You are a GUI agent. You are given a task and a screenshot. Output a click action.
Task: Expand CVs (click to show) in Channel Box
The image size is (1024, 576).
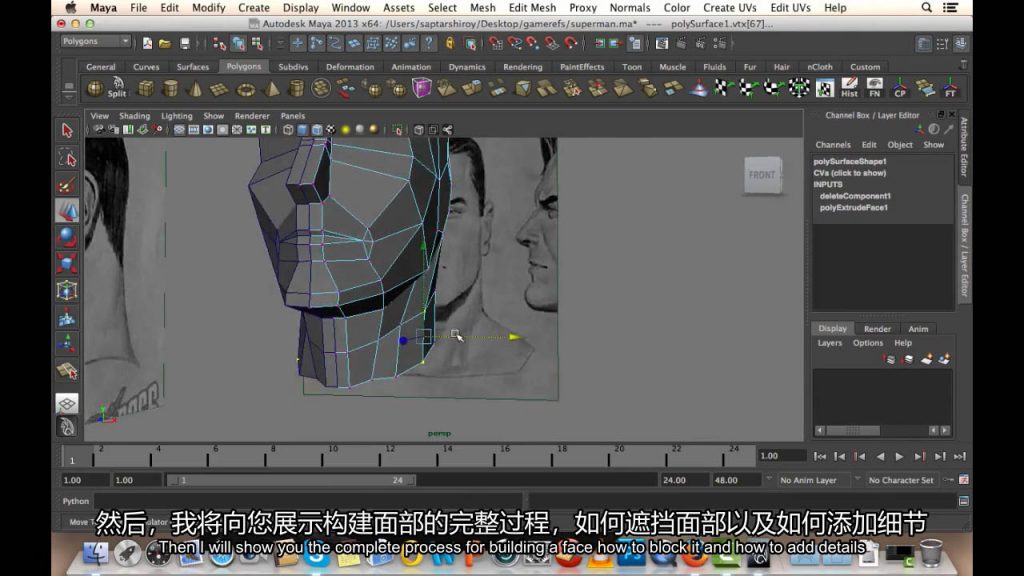[850, 173]
